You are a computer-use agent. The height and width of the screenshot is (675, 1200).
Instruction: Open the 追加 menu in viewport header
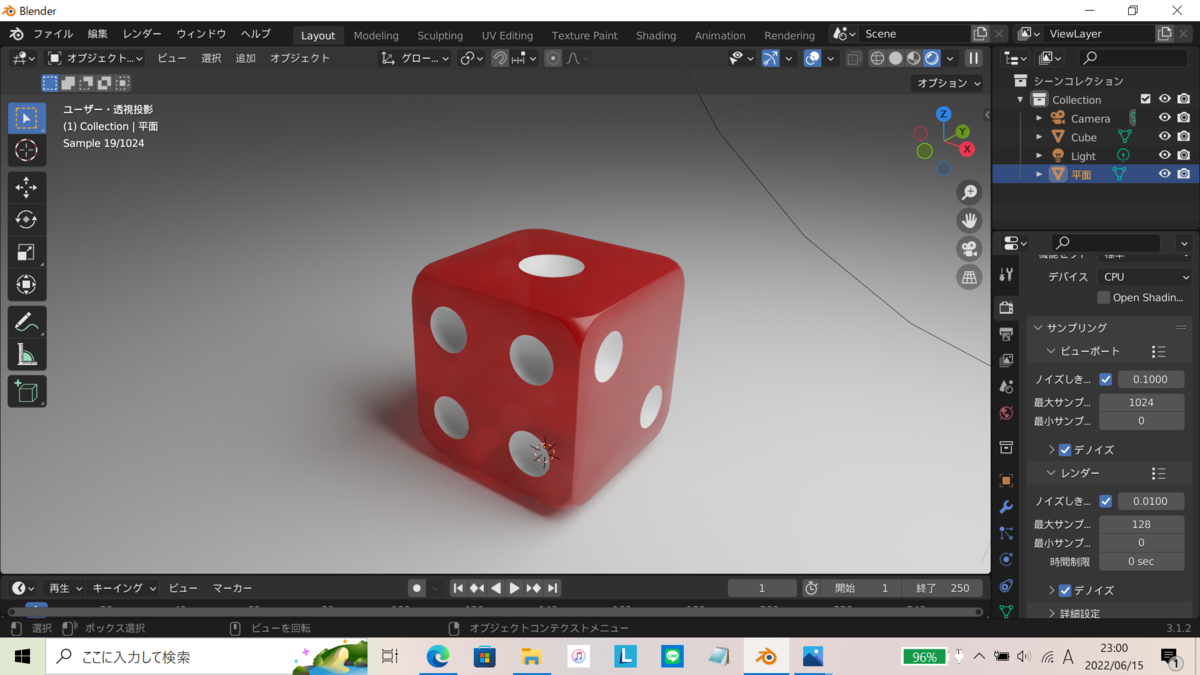245,58
